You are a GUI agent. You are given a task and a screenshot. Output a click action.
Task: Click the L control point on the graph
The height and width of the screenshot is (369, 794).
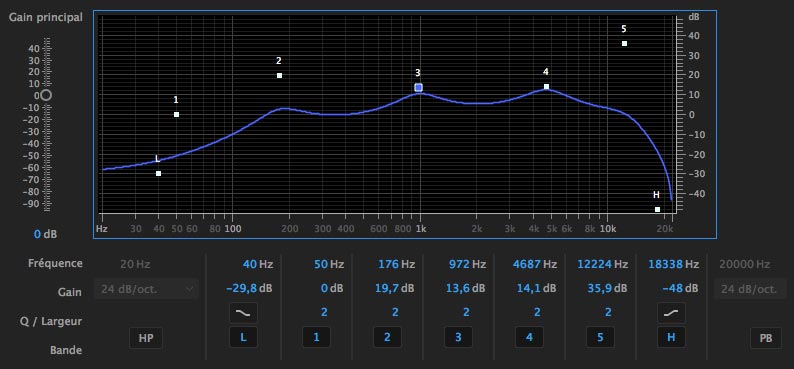click(x=158, y=174)
